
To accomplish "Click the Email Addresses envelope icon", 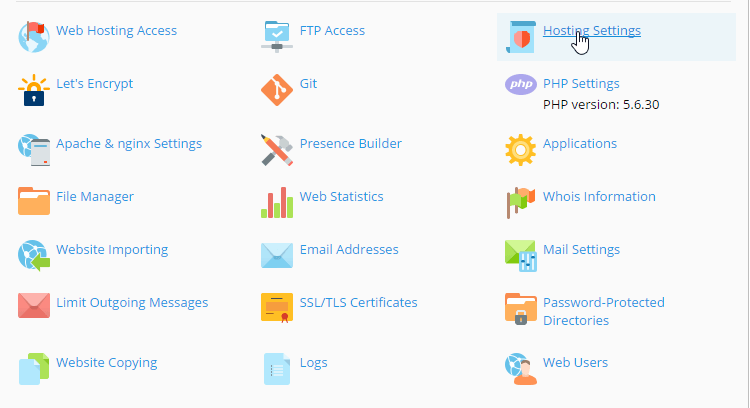I will coord(277,255).
